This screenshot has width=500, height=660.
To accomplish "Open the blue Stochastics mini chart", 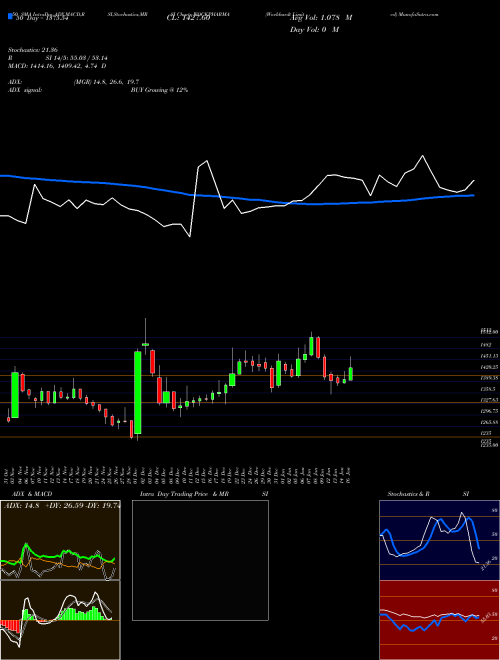I will 439,540.
